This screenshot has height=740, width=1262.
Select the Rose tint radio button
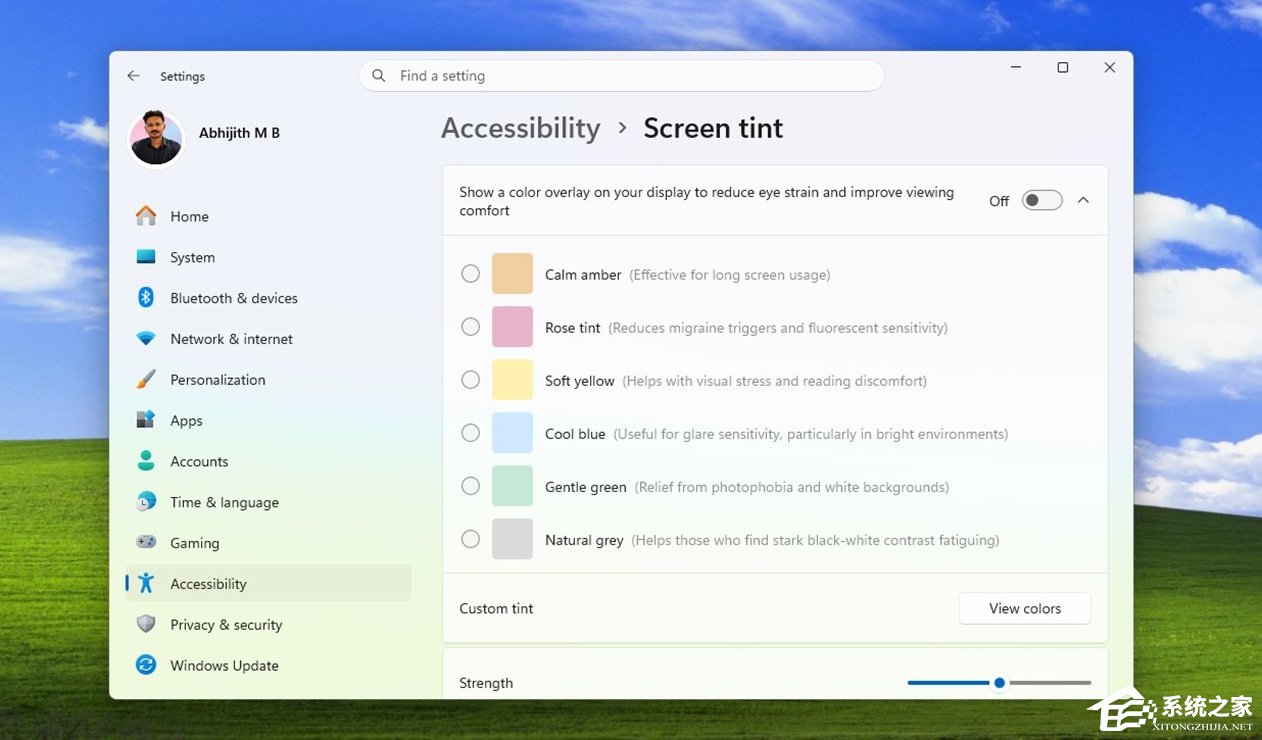(x=470, y=327)
